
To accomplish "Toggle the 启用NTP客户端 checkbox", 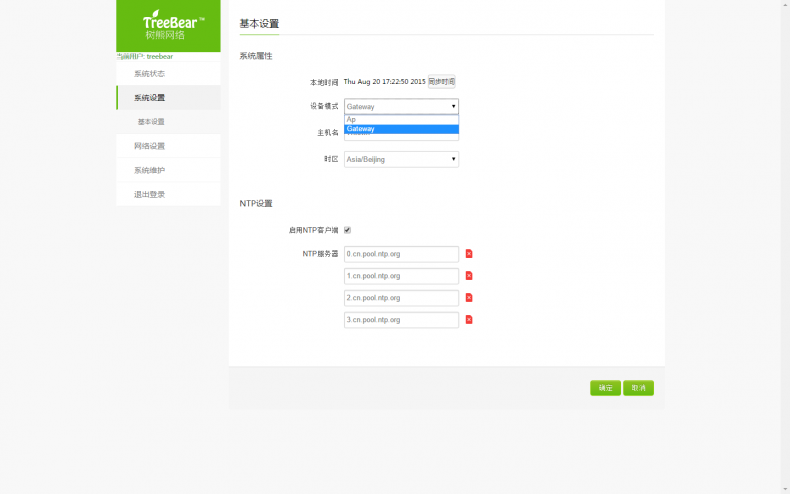I will tap(347, 230).
